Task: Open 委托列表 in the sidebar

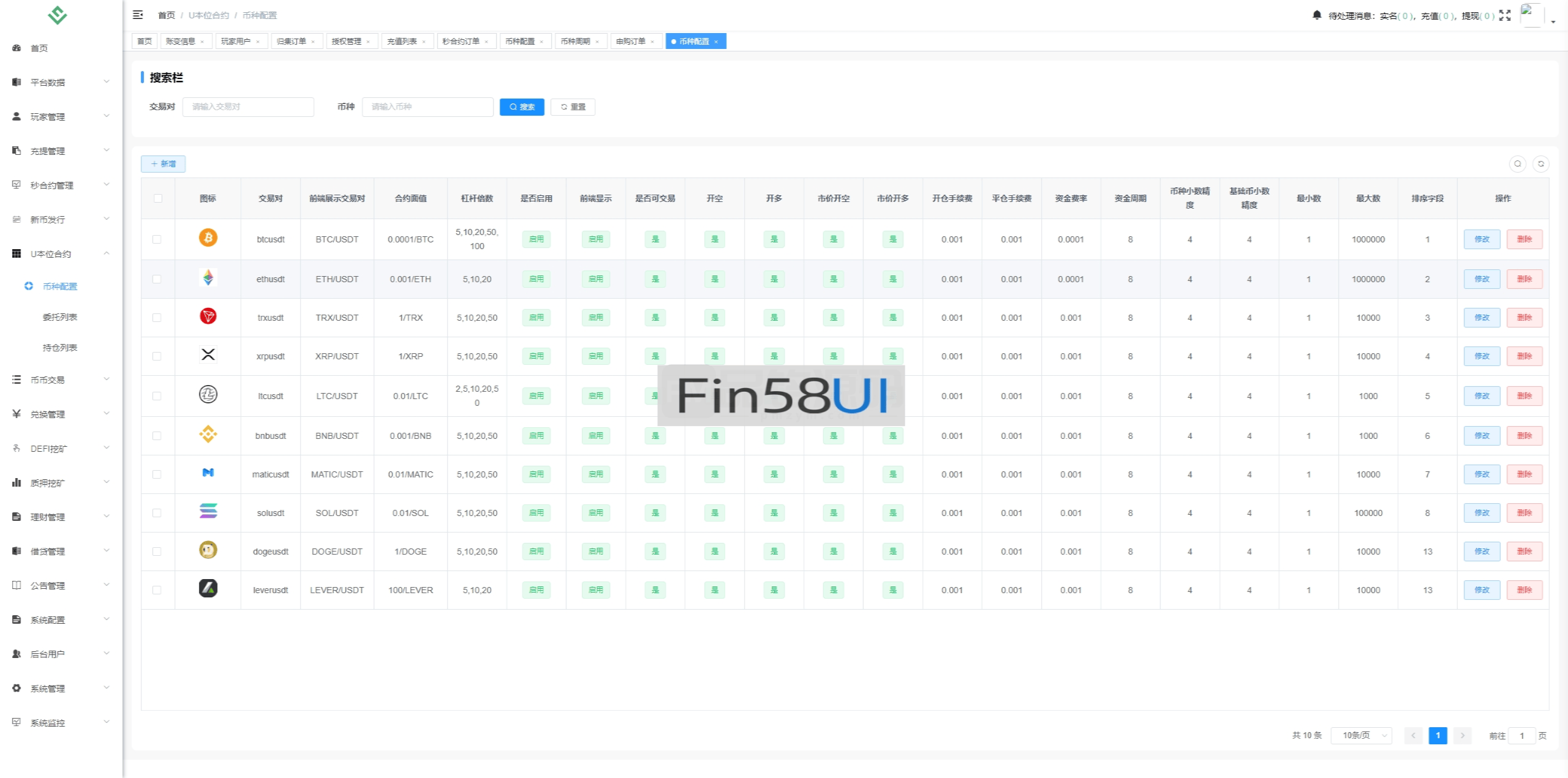Action: tap(60, 317)
